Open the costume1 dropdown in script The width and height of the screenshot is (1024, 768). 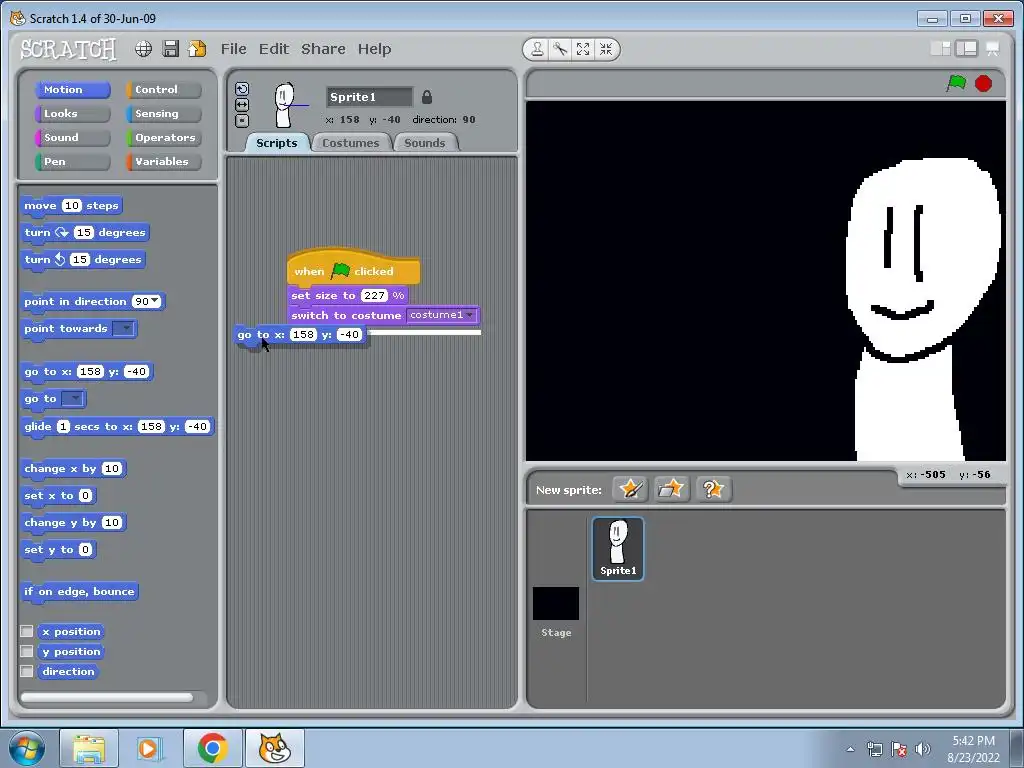tap(441, 315)
